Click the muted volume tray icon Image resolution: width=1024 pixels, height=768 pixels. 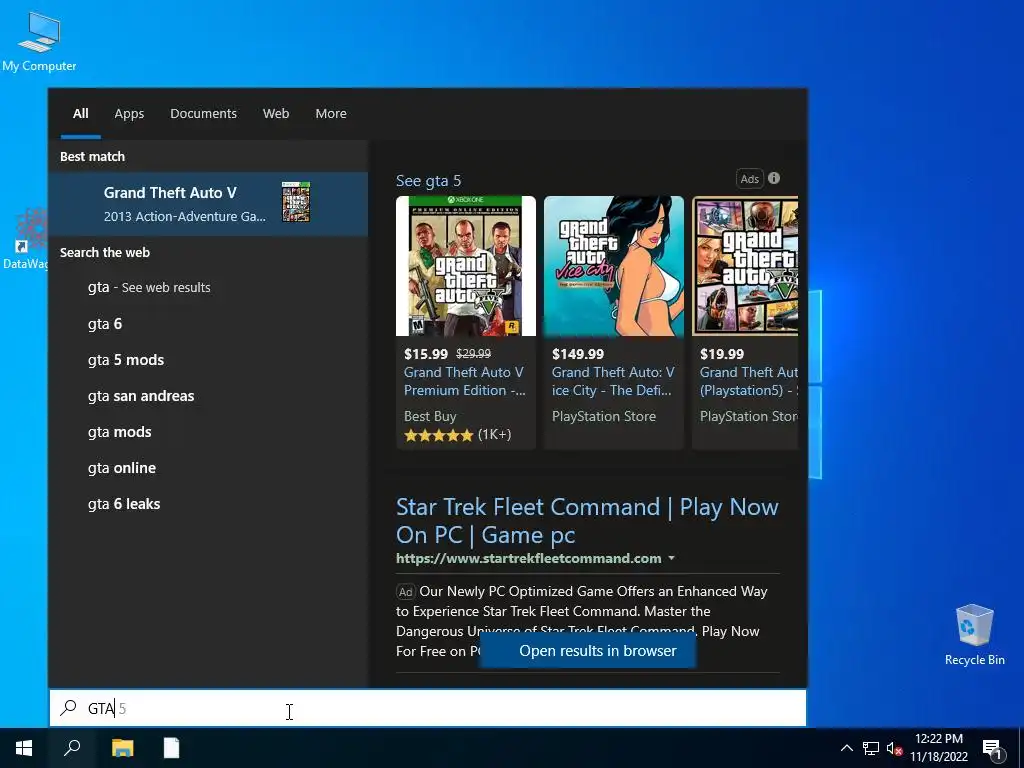point(894,748)
